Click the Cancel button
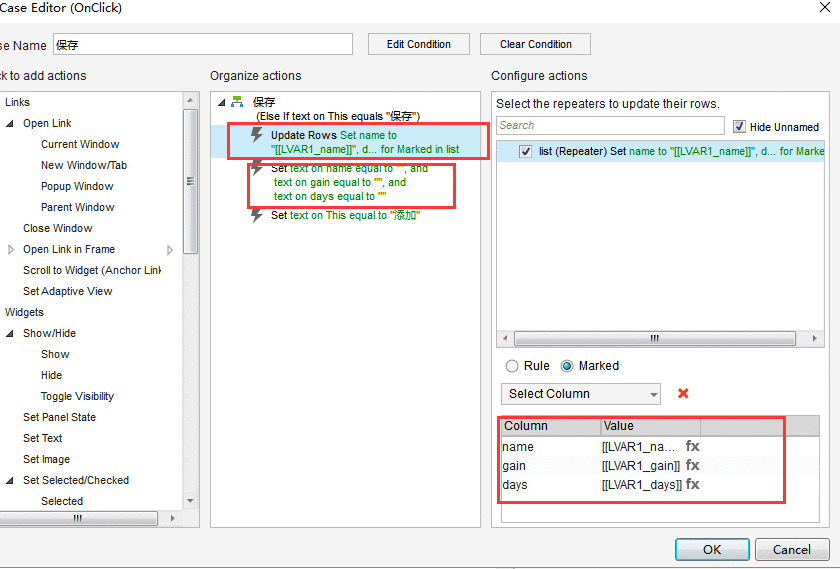The height and width of the screenshot is (569, 840). pyautogui.click(x=792, y=549)
